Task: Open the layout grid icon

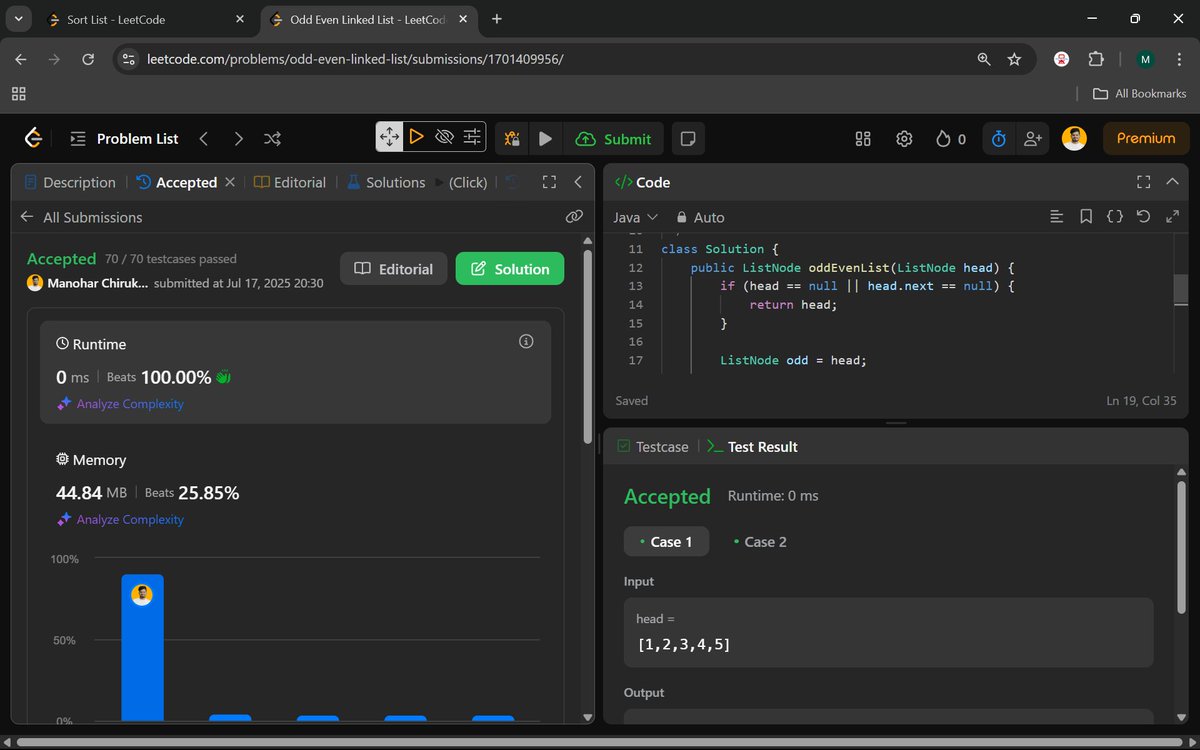Action: click(863, 139)
